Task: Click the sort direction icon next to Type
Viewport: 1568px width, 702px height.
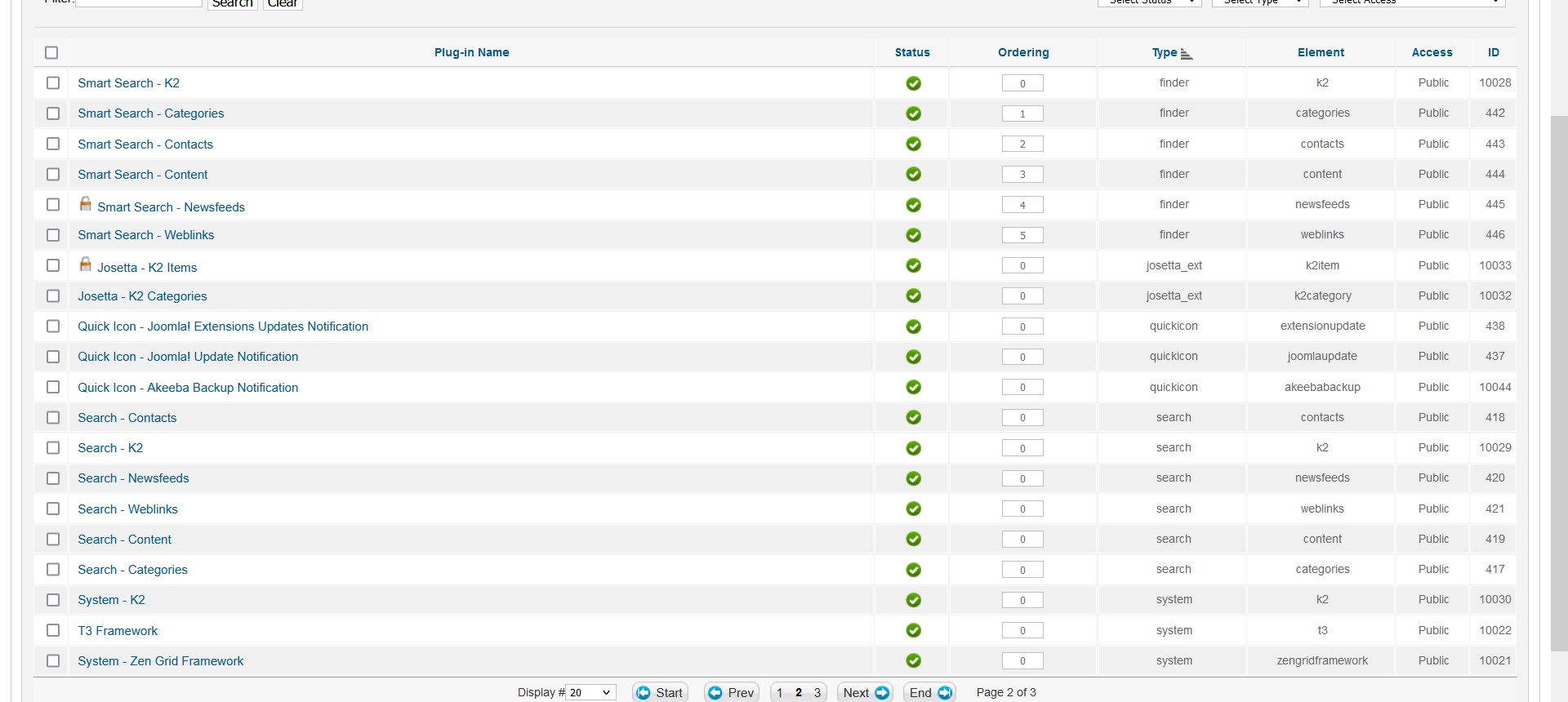Action: tap(1187, 54)
